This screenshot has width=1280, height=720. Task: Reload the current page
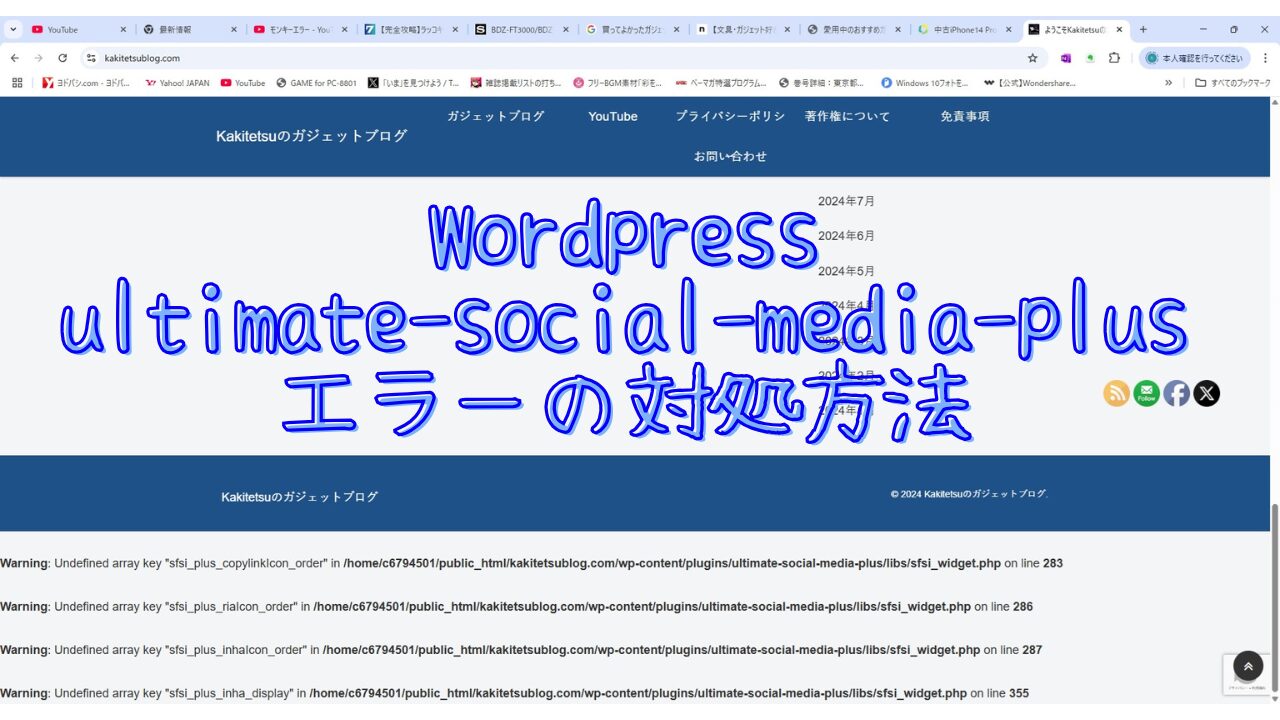(63, 58)
